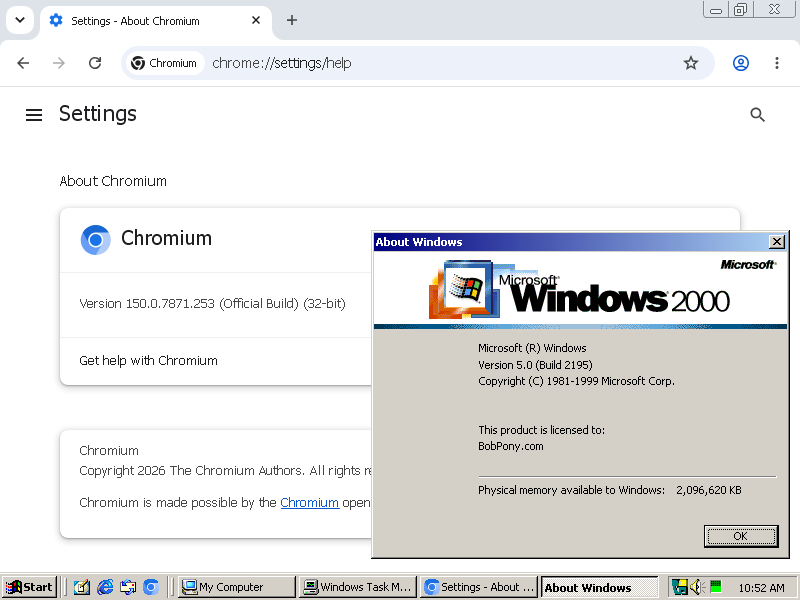Screen dimensions: 800x600
Task: Launch Outlook Express from quick launch
Action: tap(128, 587)
